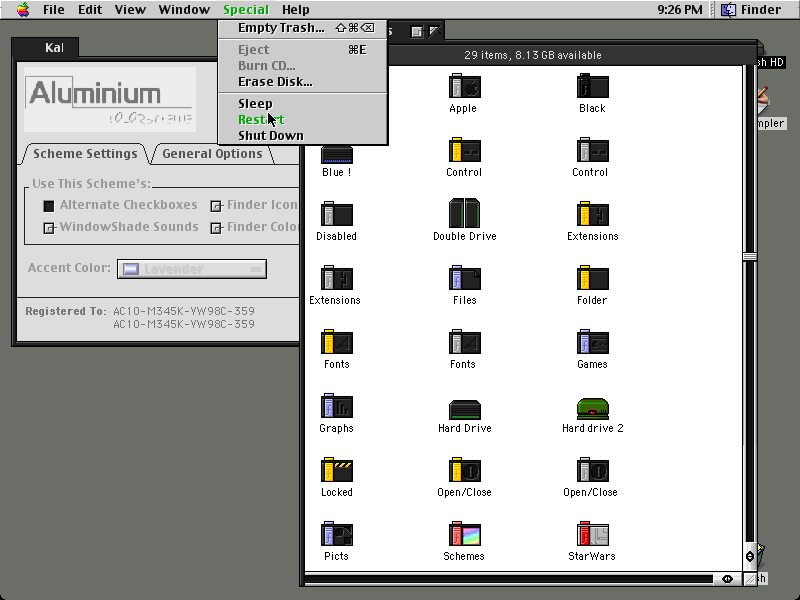Select the yellow Fonts folder icon
Viewport: 800px width, 600px height.
click(337, 342)
